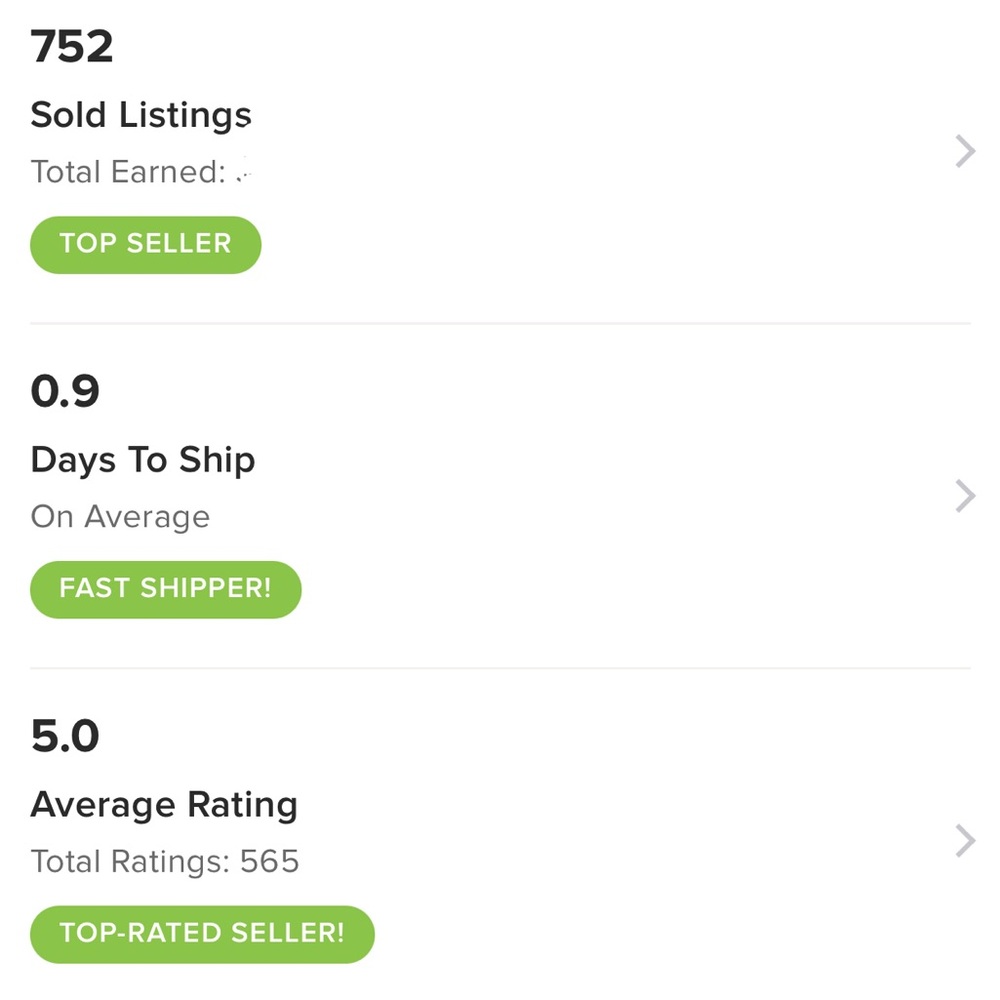Expand the Days To Ship section chevron
1000x1000 pixels.
click(963, 495)
